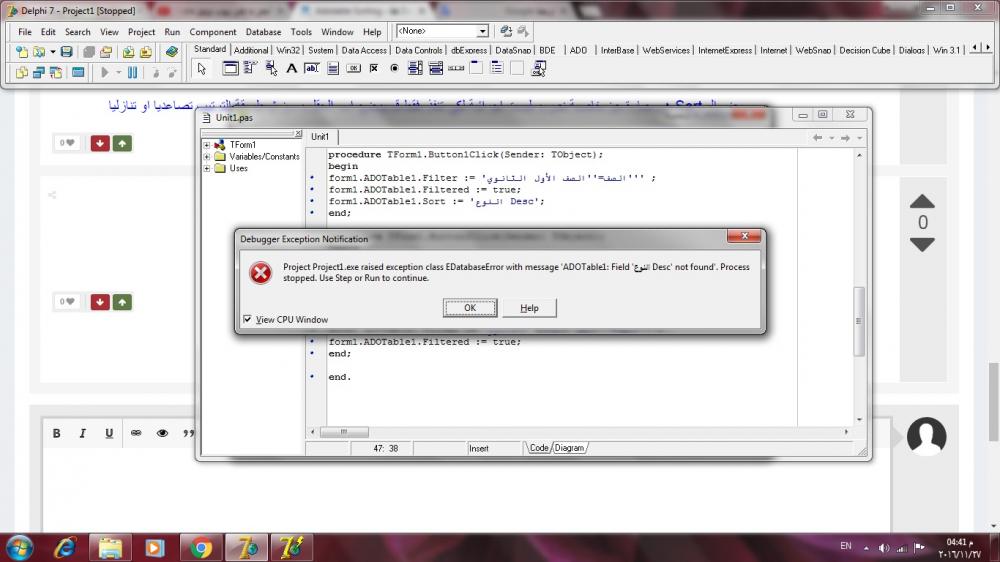Image resolution: width=1000 pixels, height=562 pixels.
Task: Click Toggle Form/Unit toolbar icon
Action: coord(56,73)
